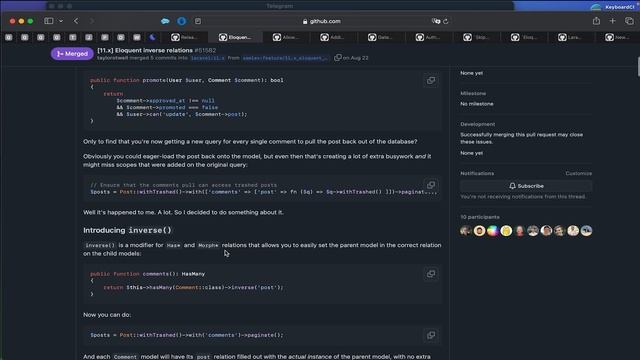640x360 pixels.
Task: Click the 'Milestone' sidebar heading
Action: click(x=473, y=93)
